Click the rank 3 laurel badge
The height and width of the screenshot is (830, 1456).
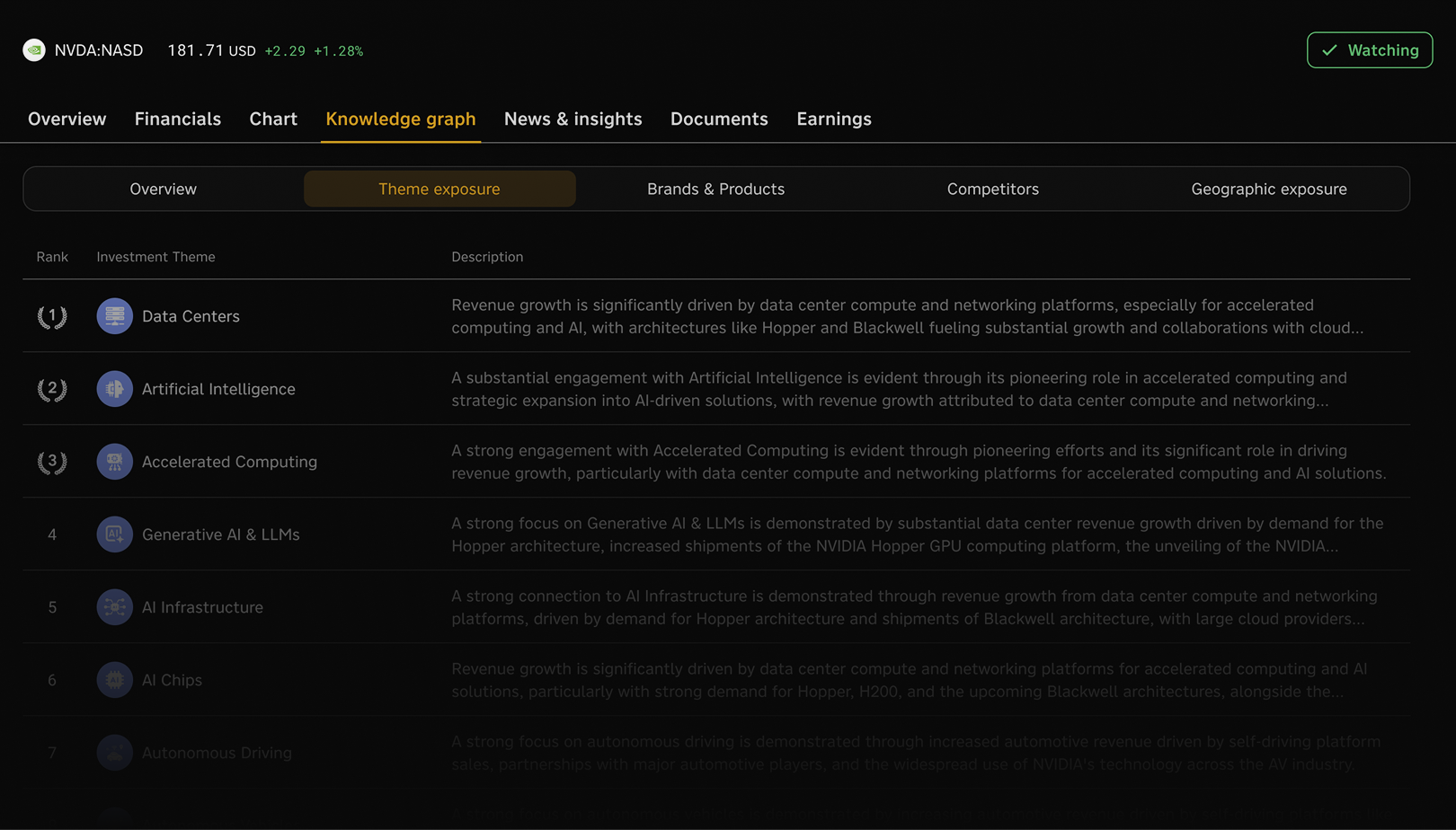(51, 461)
